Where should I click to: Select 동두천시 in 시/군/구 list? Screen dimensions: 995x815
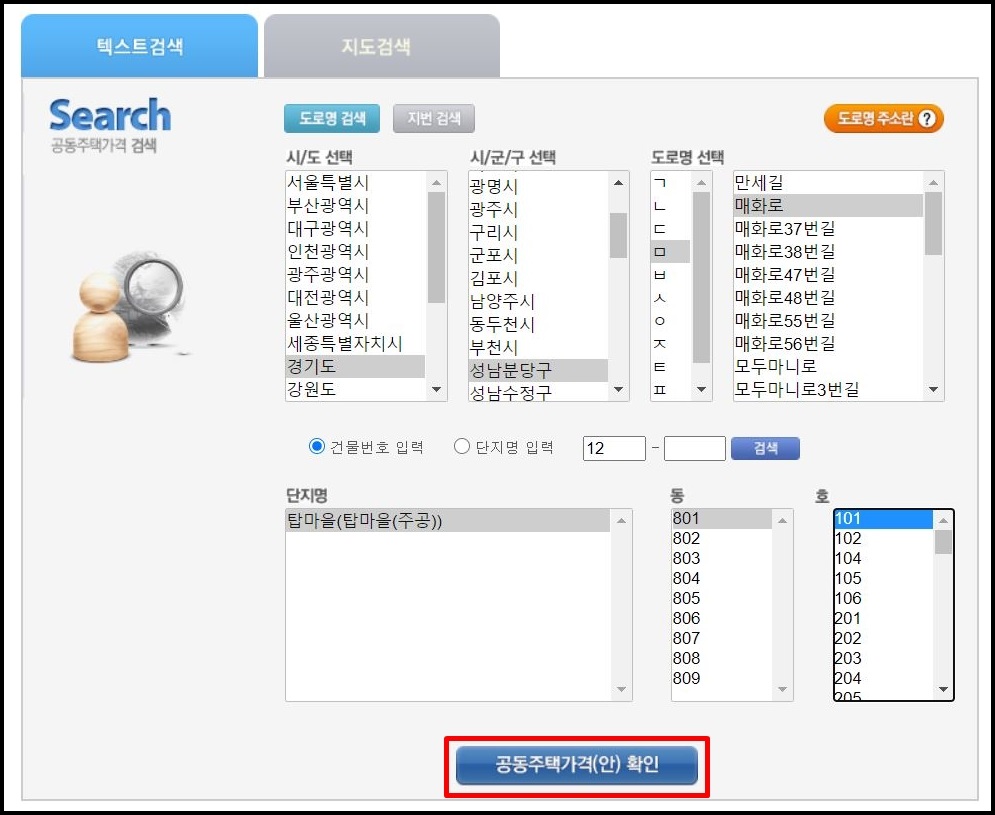click(538, 324)
